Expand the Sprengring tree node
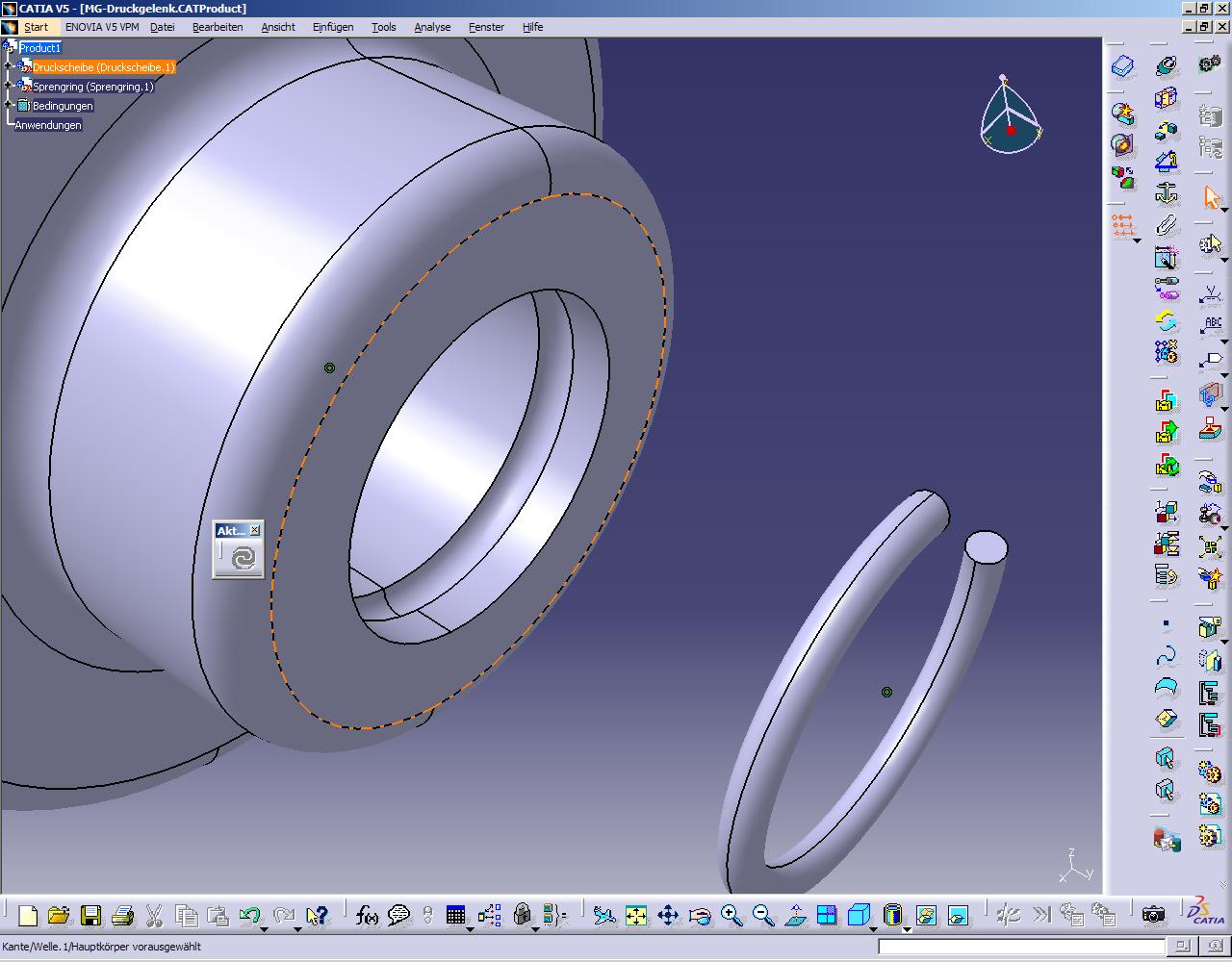Image resolution: width=1232 pixels, height=962 pixels. (x=9, y=86)
